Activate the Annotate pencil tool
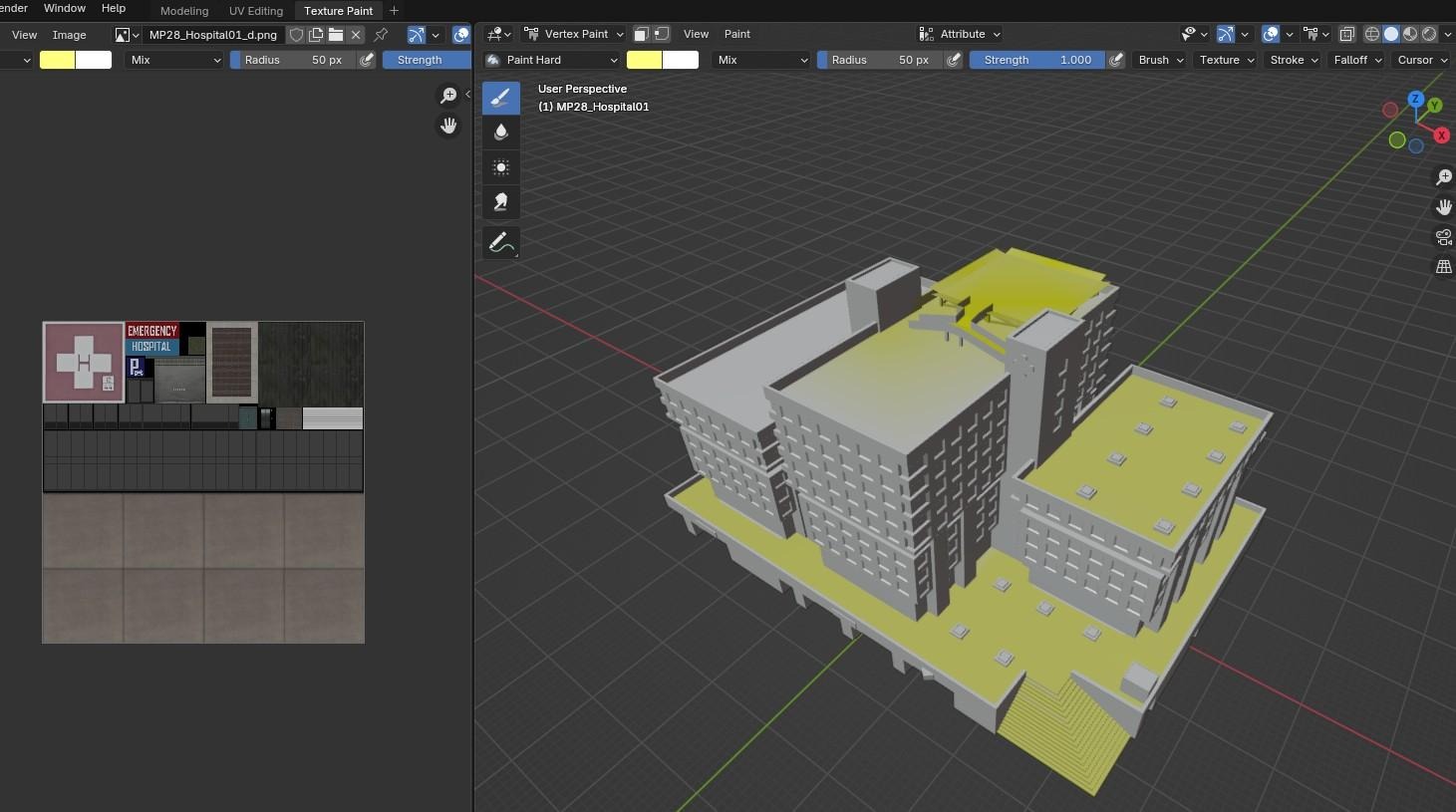The height and width of the screenshot is (812, 1456). pos(500,243)
